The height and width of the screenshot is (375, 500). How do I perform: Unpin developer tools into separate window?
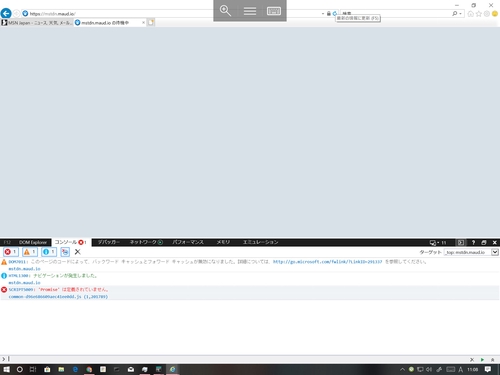484,243
